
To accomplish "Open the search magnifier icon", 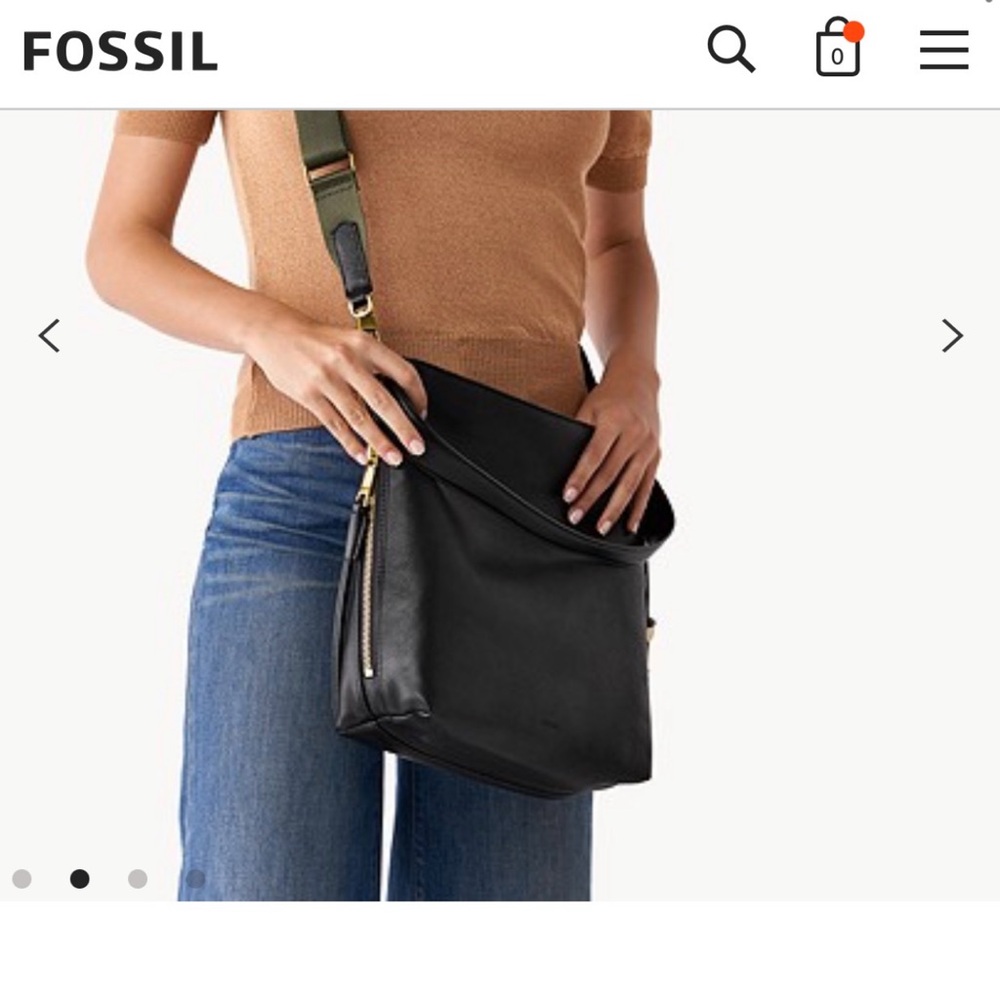I will (x=731, y=49).
